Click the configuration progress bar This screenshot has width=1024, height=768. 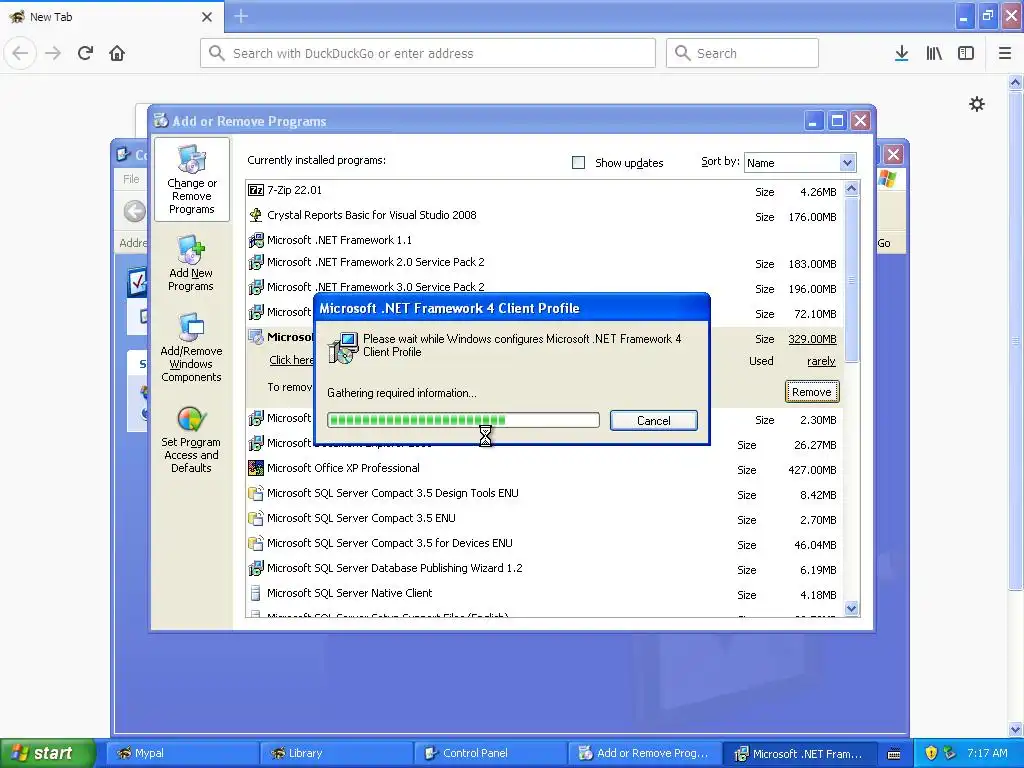(x=463, y=420)
